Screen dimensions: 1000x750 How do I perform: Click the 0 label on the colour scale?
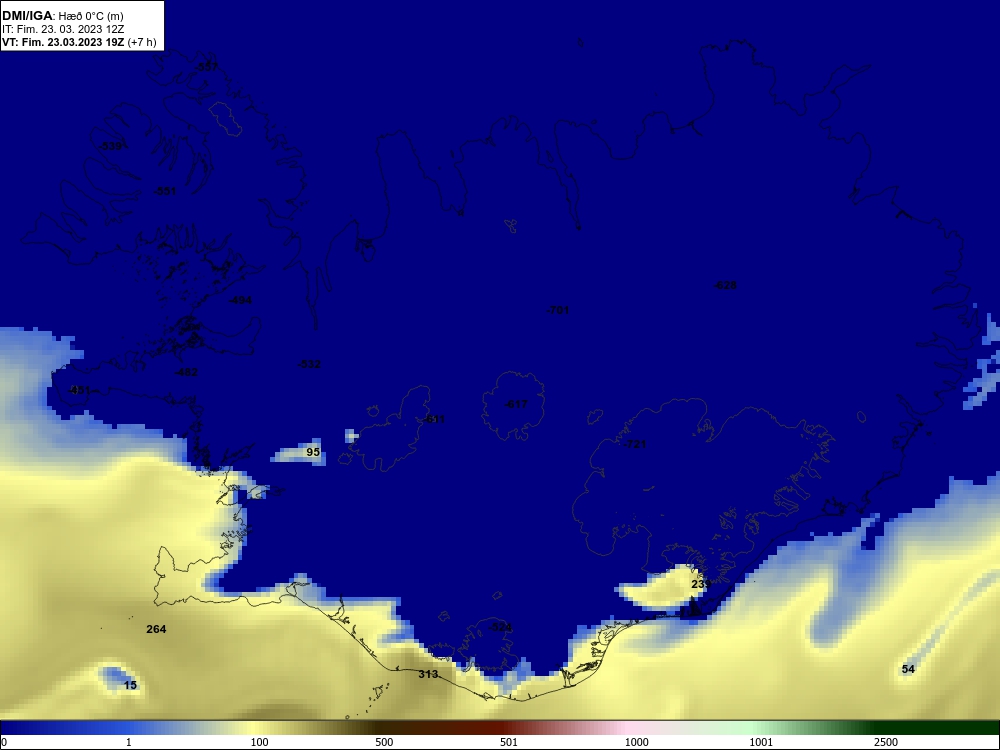click(4, 742)
